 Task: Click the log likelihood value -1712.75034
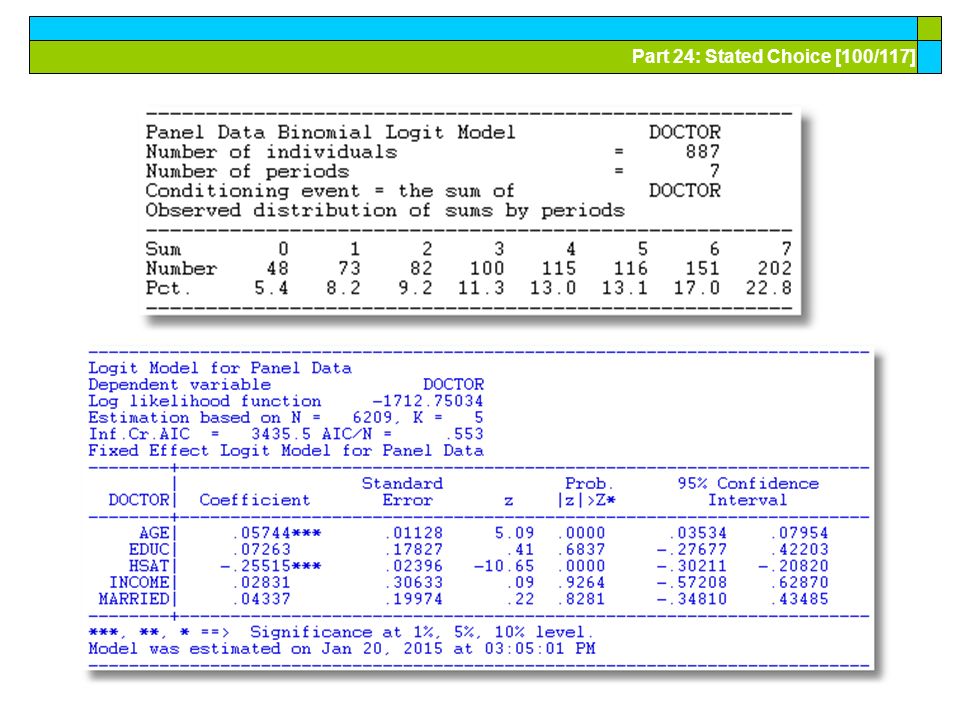click(428, 401)
